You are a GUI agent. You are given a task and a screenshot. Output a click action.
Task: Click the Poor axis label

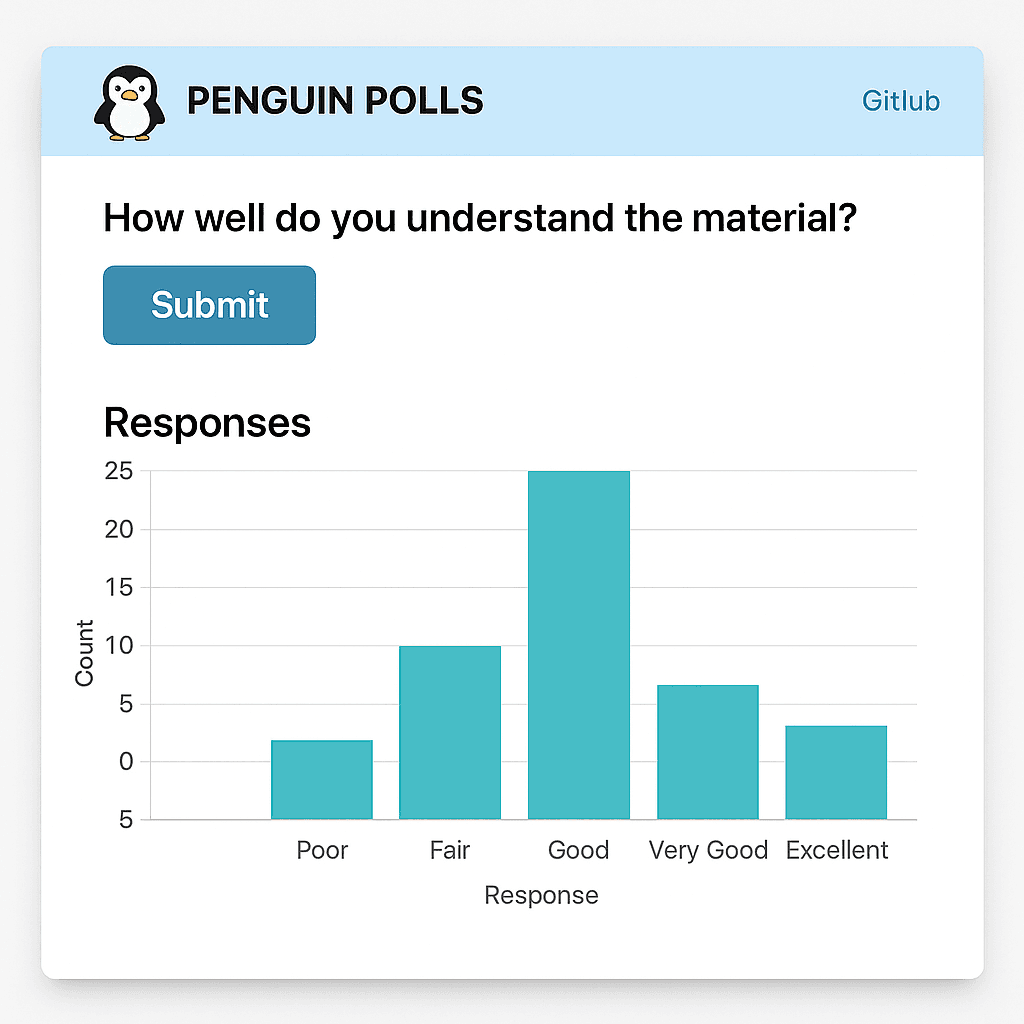click(x=322, y=850)
